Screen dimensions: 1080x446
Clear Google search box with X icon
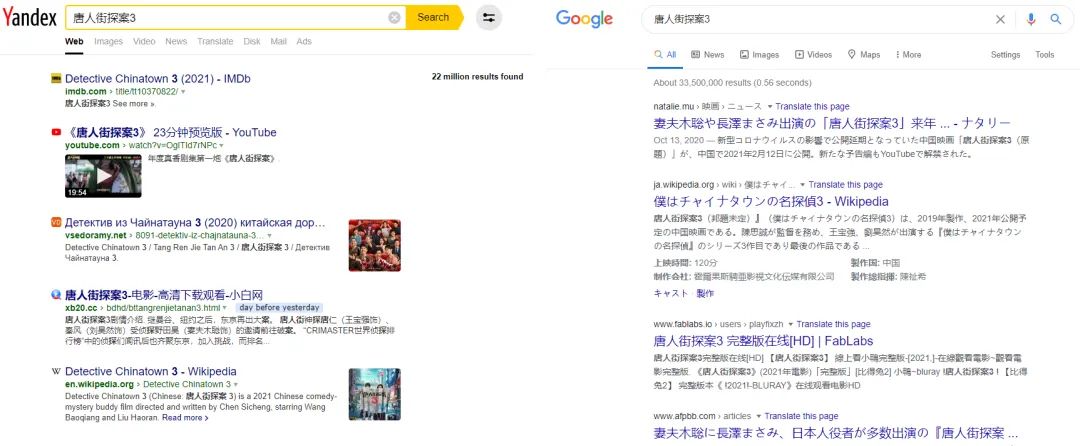1001,19
